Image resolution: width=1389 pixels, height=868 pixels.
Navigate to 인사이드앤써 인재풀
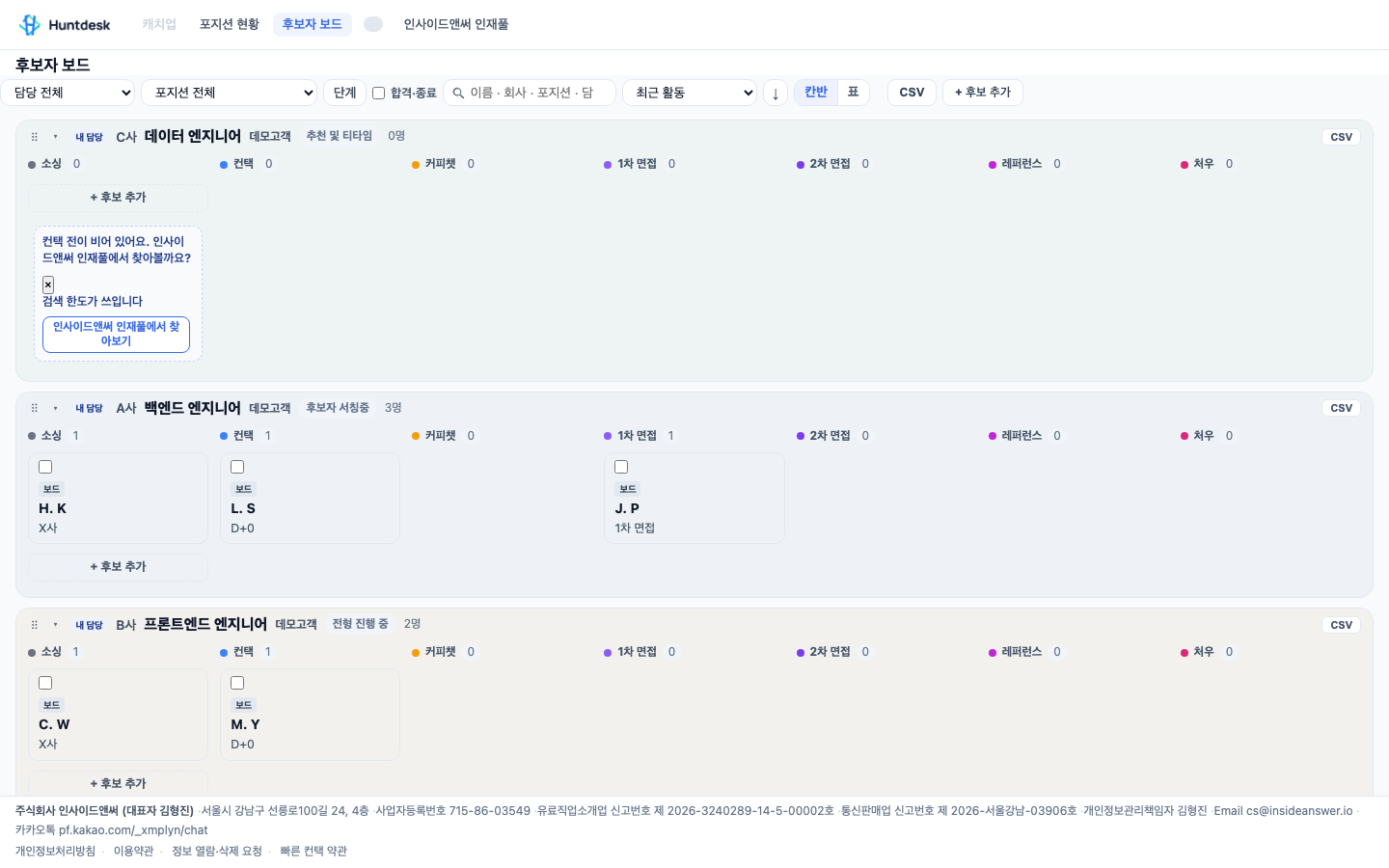pos(456,24)
